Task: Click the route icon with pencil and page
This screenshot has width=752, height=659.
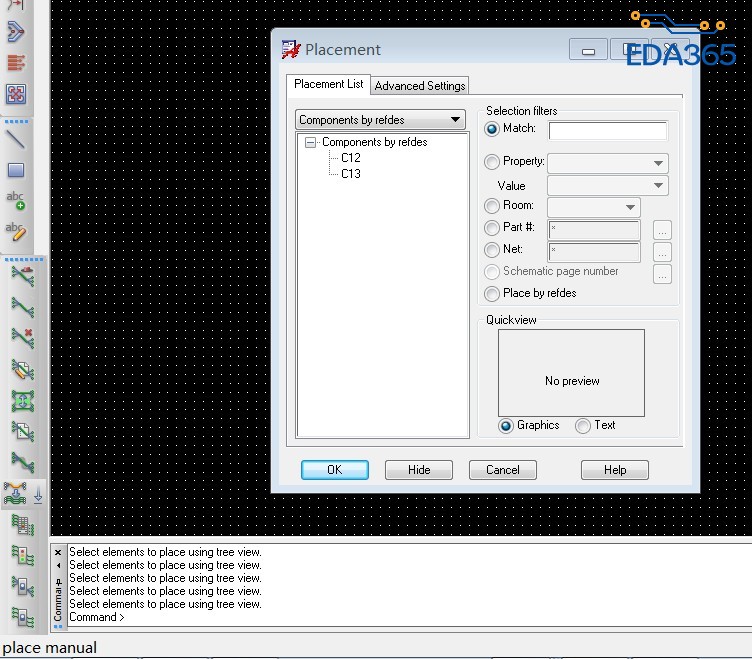Action: pyautogui.click(x=23, y=369)
